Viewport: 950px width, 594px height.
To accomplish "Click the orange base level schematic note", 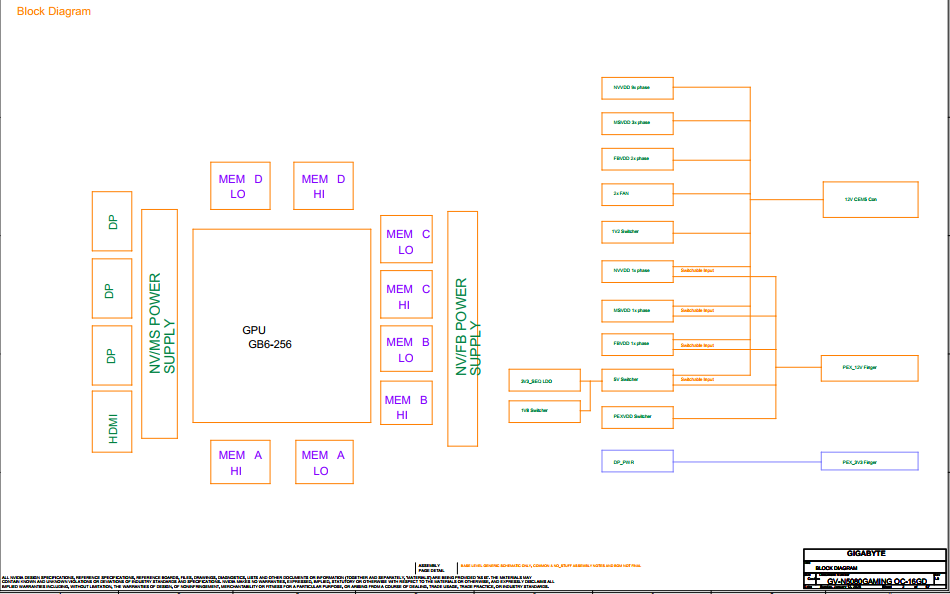I will (550, 566).
